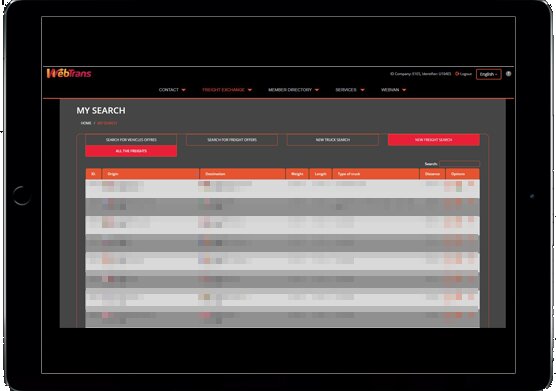
Task: Sort by the Length column header
Action: [x=321, y=174]
